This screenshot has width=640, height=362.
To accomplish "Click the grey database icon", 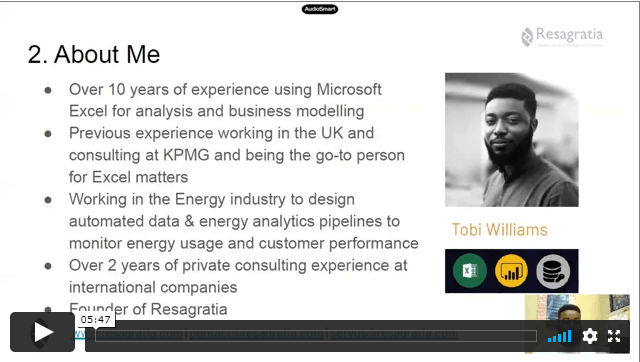I will [x=553, y=271].
